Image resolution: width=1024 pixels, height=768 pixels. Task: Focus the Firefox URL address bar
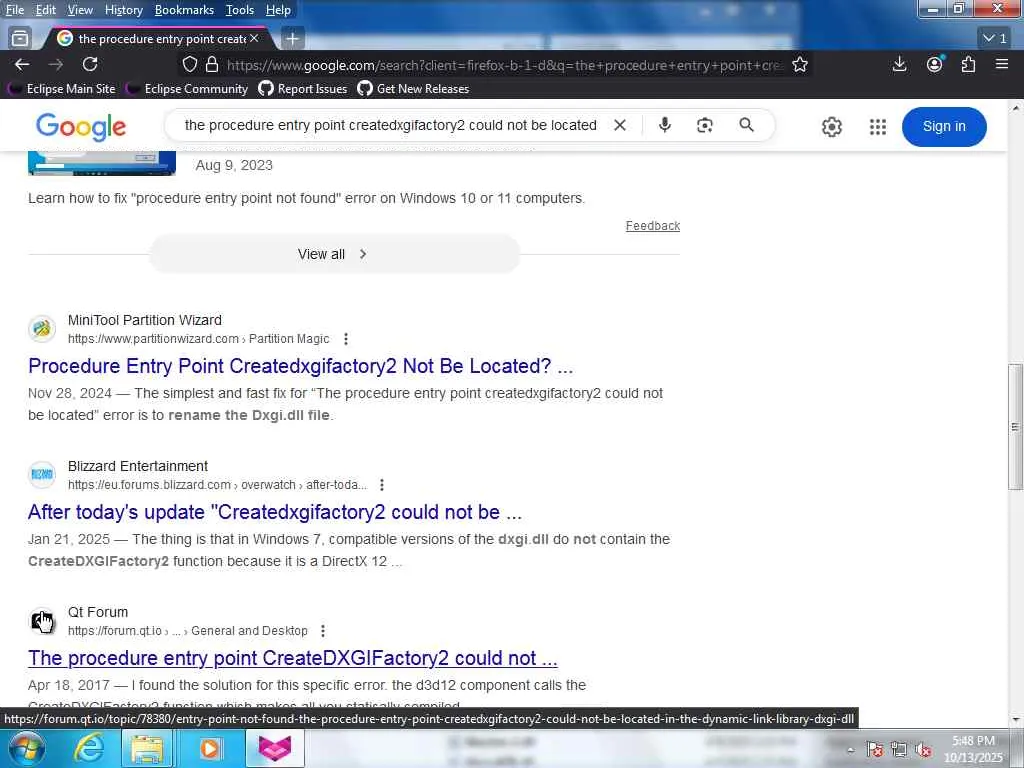point(503,65)
